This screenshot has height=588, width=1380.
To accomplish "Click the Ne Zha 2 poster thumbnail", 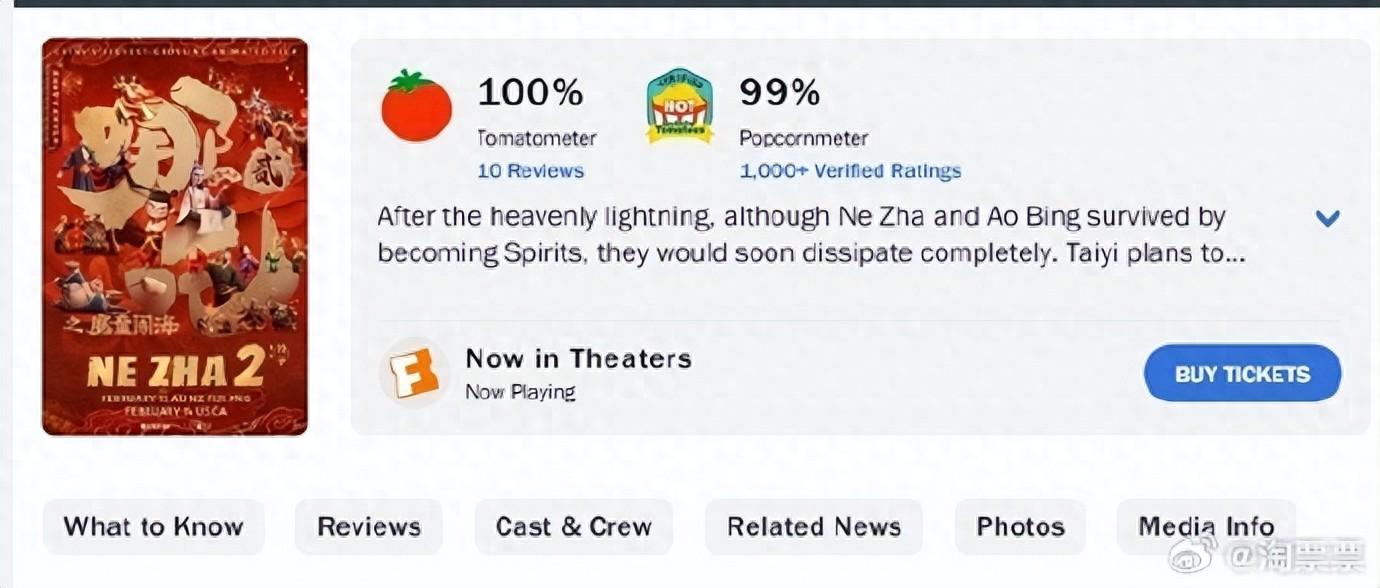I will click(175, 237).
